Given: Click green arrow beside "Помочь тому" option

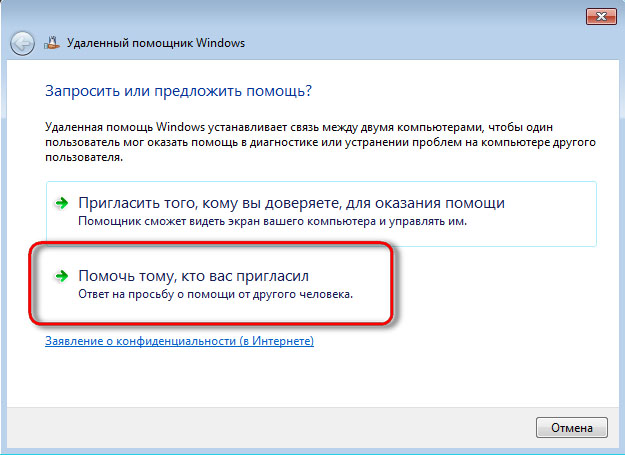Looking at the screenshot, I should click(x=62, y=276).
